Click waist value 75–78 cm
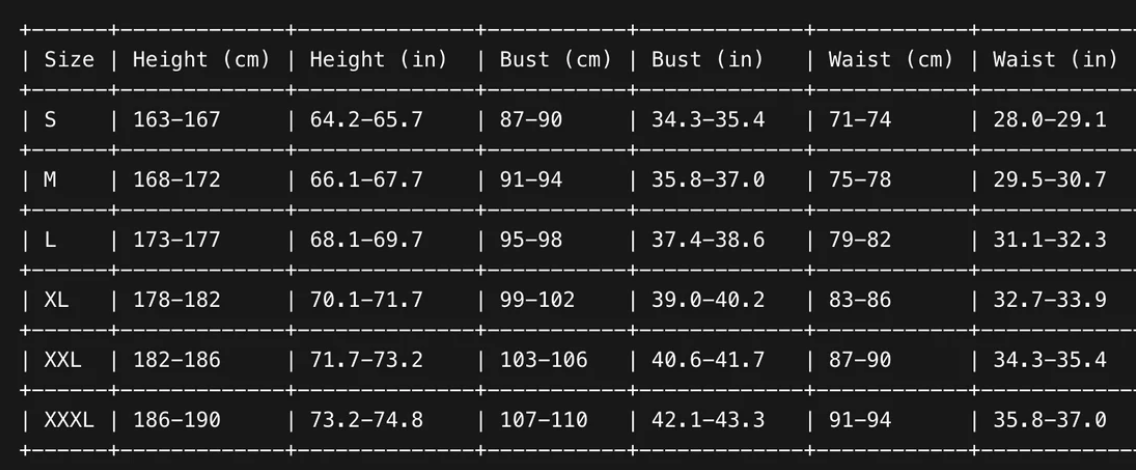Screen dimensions: 1136x470 860,180
